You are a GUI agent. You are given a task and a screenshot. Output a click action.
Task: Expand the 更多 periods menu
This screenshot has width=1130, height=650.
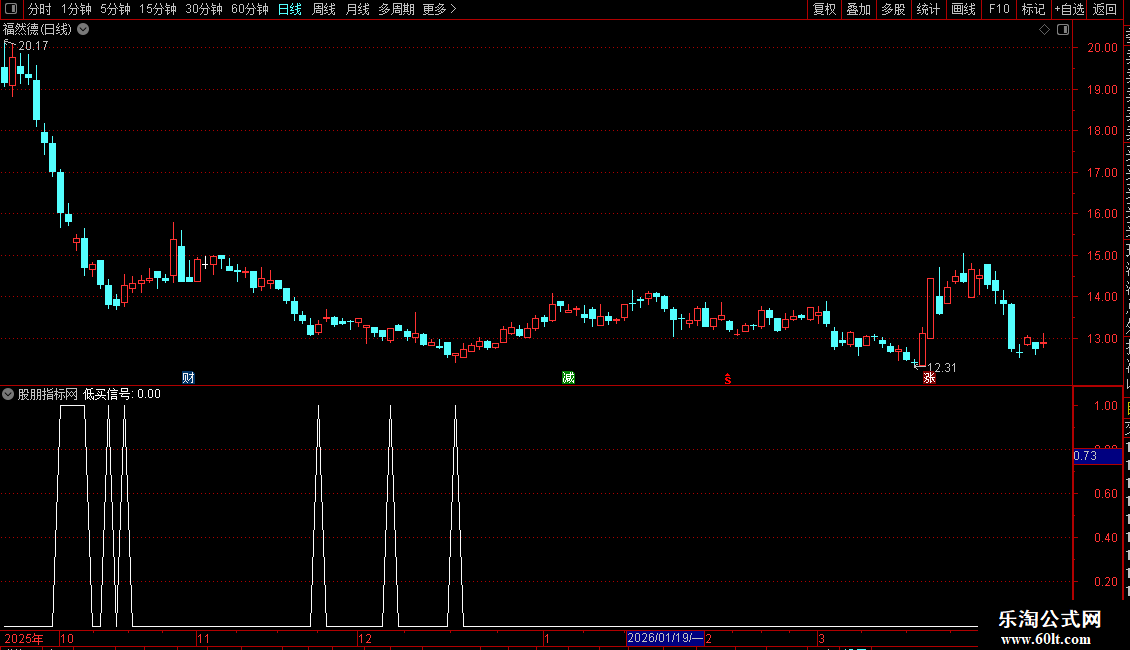click(x=439, y=9)
